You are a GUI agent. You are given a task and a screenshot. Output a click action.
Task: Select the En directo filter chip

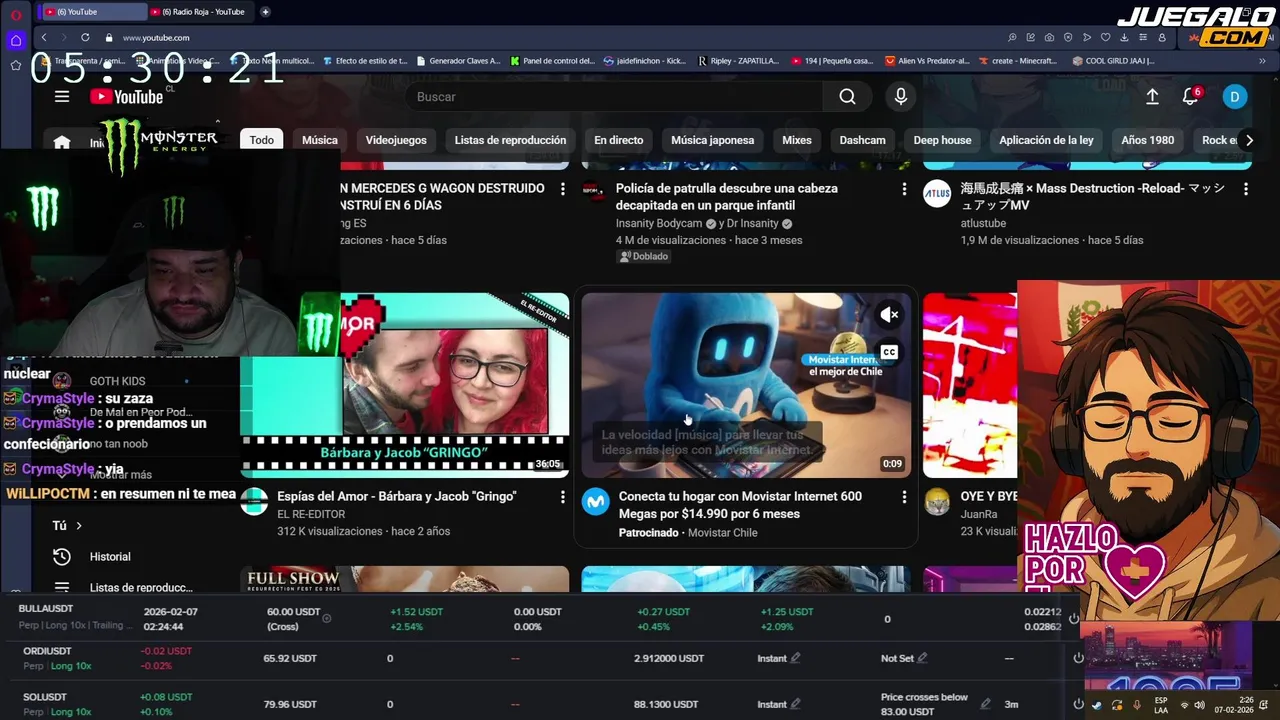tap(618, 140)
